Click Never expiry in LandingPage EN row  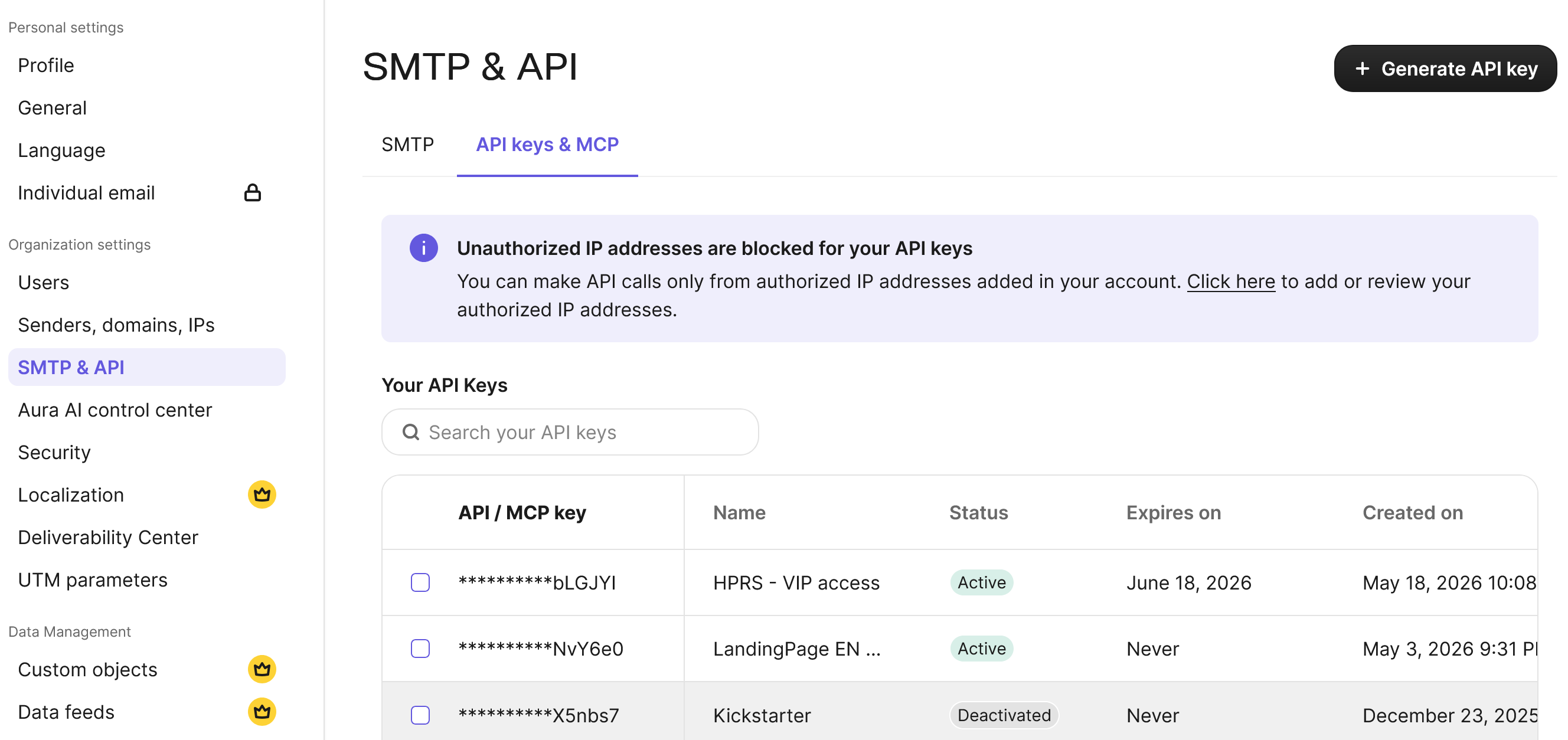click(1152, 649)
